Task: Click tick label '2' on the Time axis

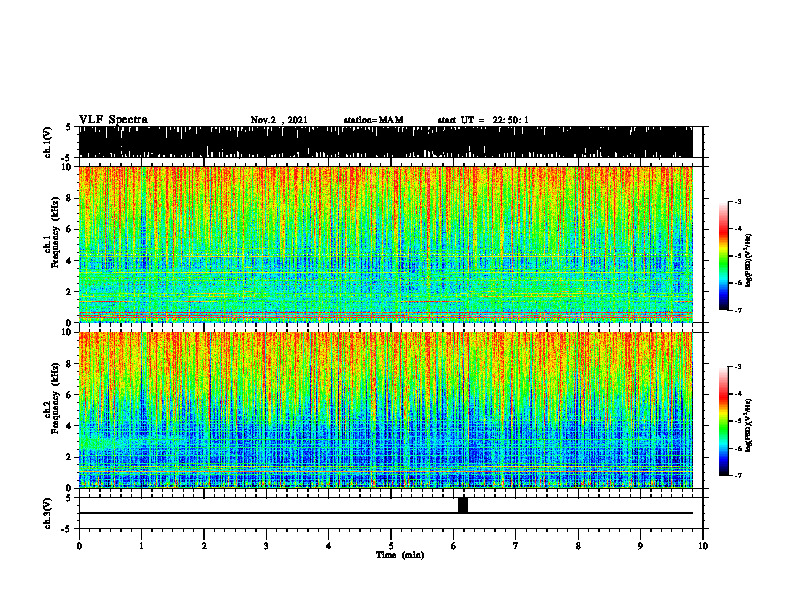Action: point(204,546)
